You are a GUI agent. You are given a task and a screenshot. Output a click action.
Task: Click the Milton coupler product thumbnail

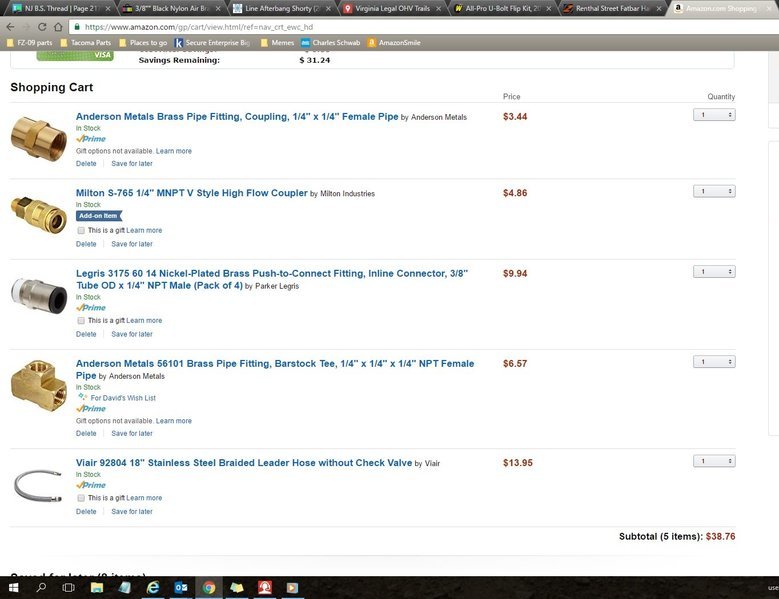click(39, 215)
